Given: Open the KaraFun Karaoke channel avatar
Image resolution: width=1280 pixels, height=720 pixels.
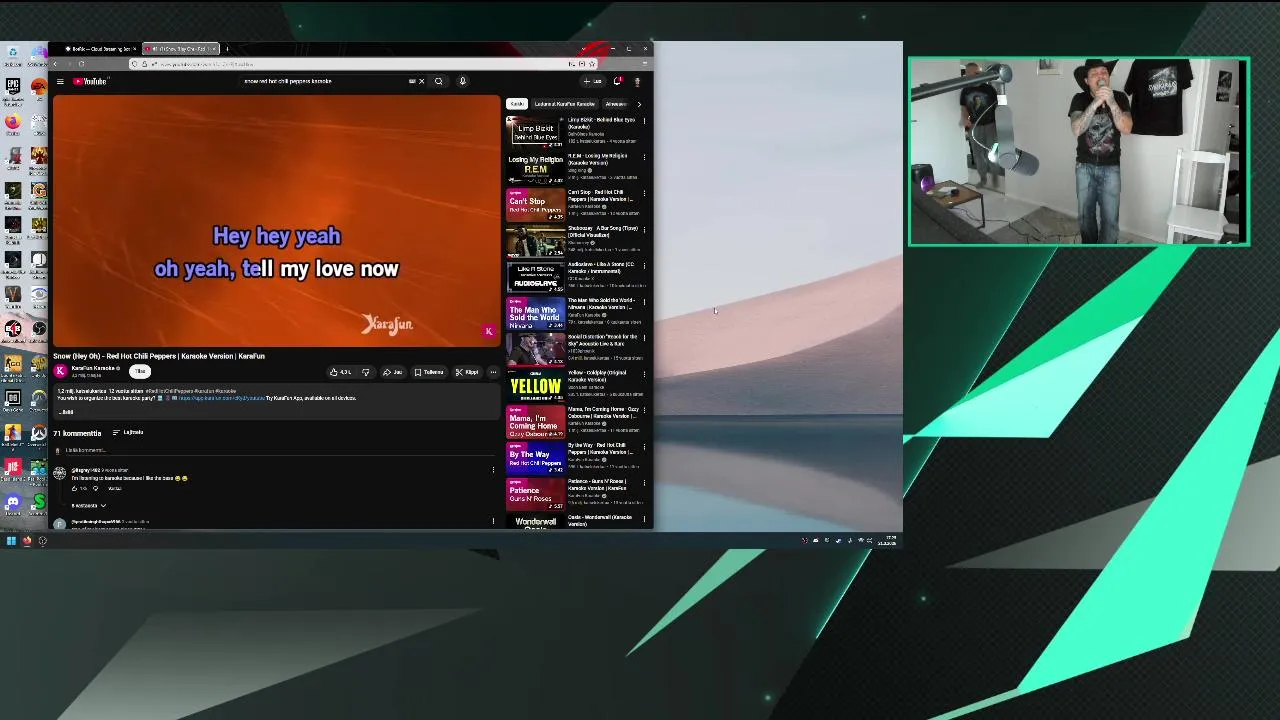Looking at the screenshot, I should tap(60, 371).
